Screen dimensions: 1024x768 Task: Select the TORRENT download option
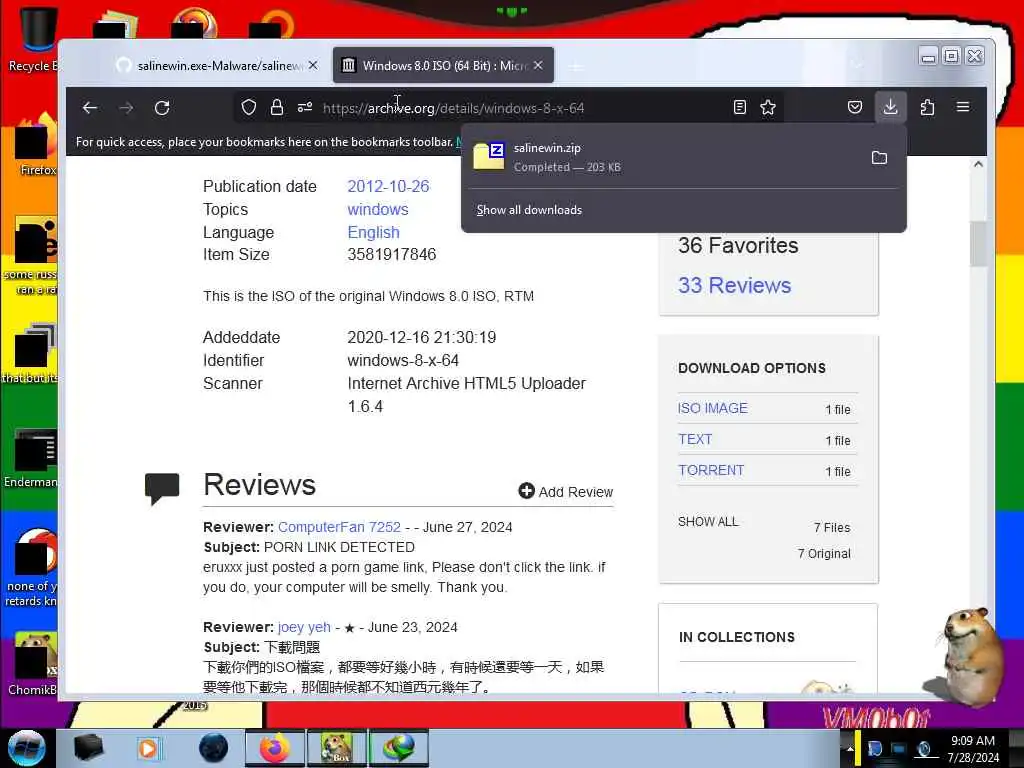point(711,470)
